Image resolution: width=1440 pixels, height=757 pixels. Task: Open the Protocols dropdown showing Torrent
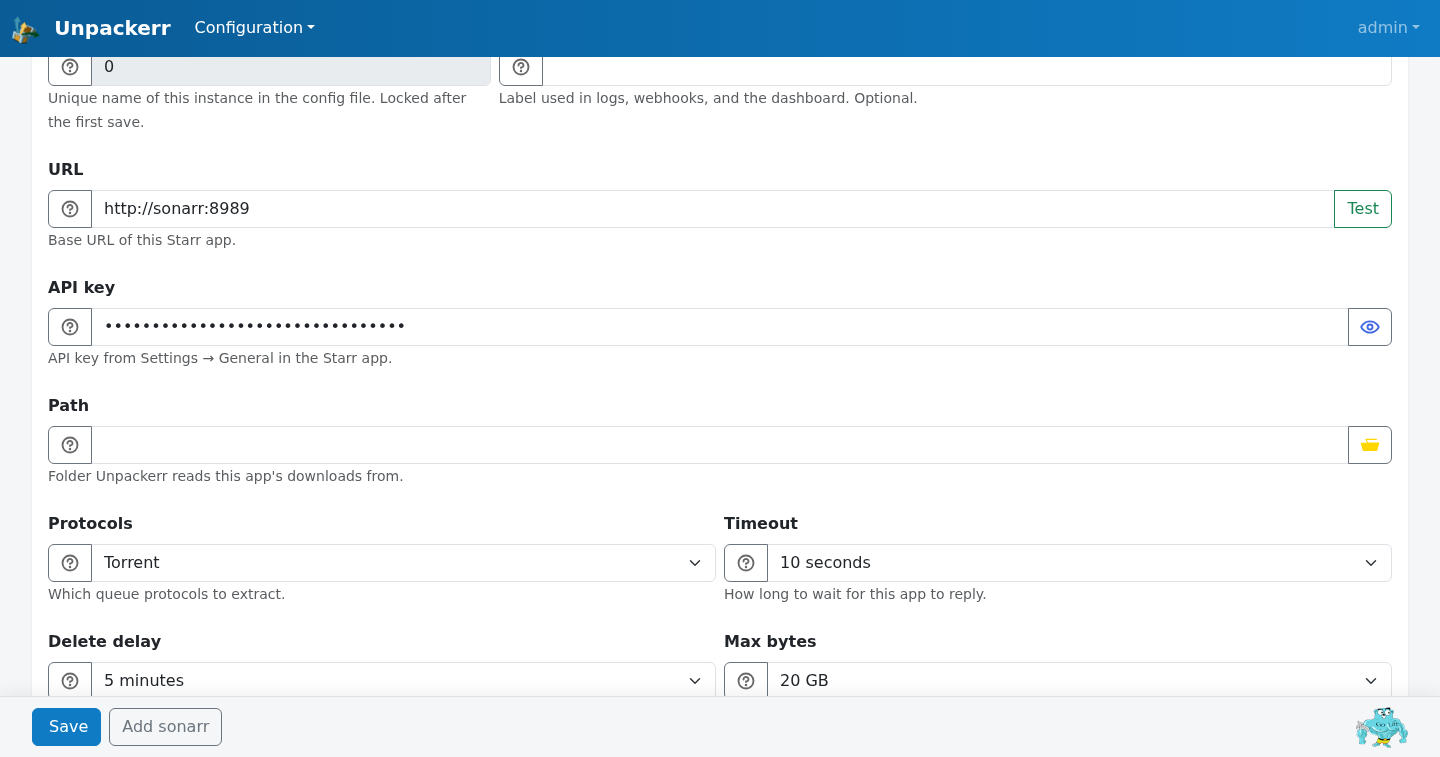pos(403,563)
